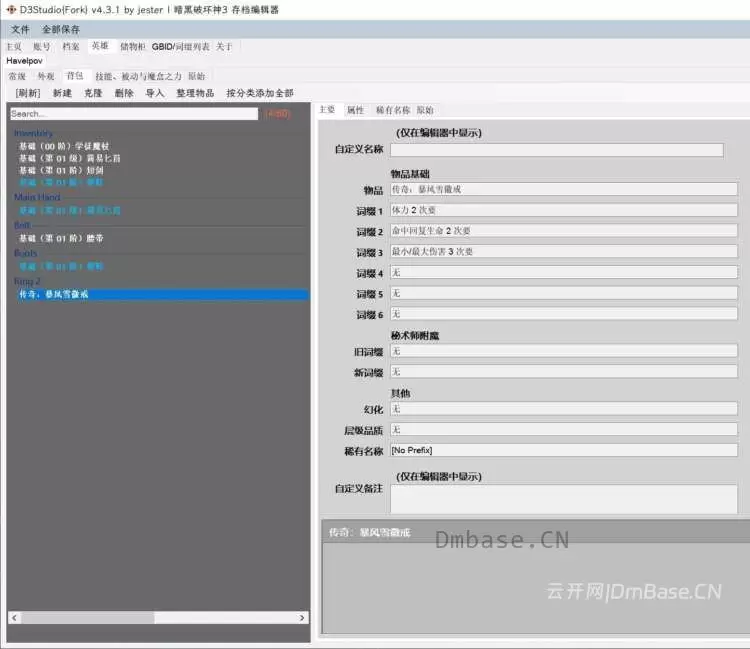Image resolution: width=750 pixels, height=649 pixels.
Task: Select the 背包 hero sub-tab
Action: [x=75, y=76]
